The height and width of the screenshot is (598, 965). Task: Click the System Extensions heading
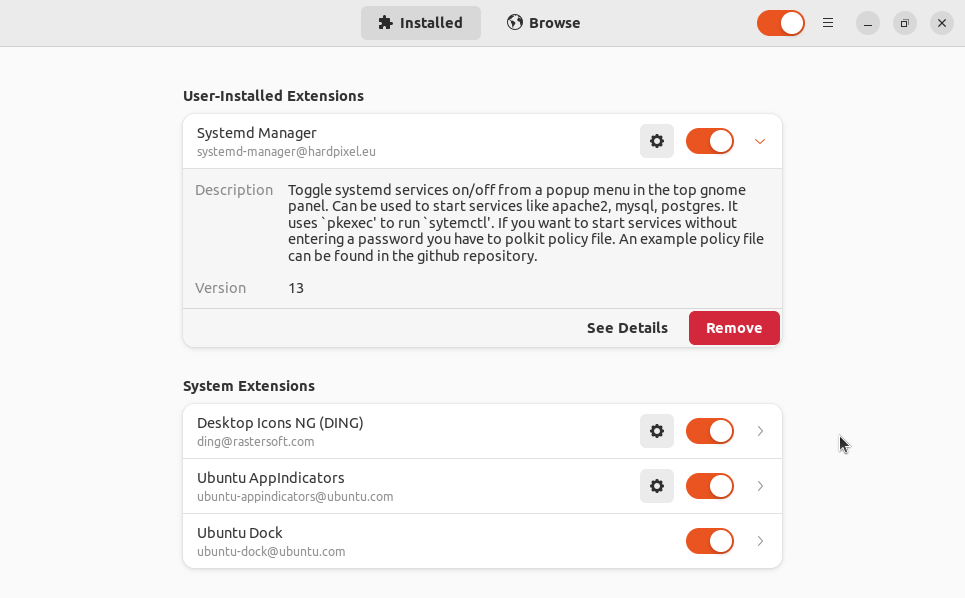click(249, 386)
